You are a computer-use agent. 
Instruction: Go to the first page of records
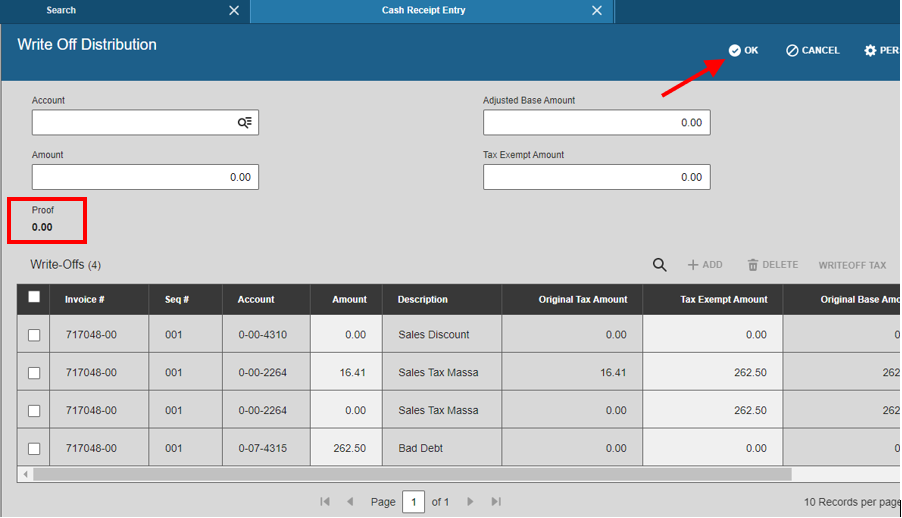pos(325,502)
